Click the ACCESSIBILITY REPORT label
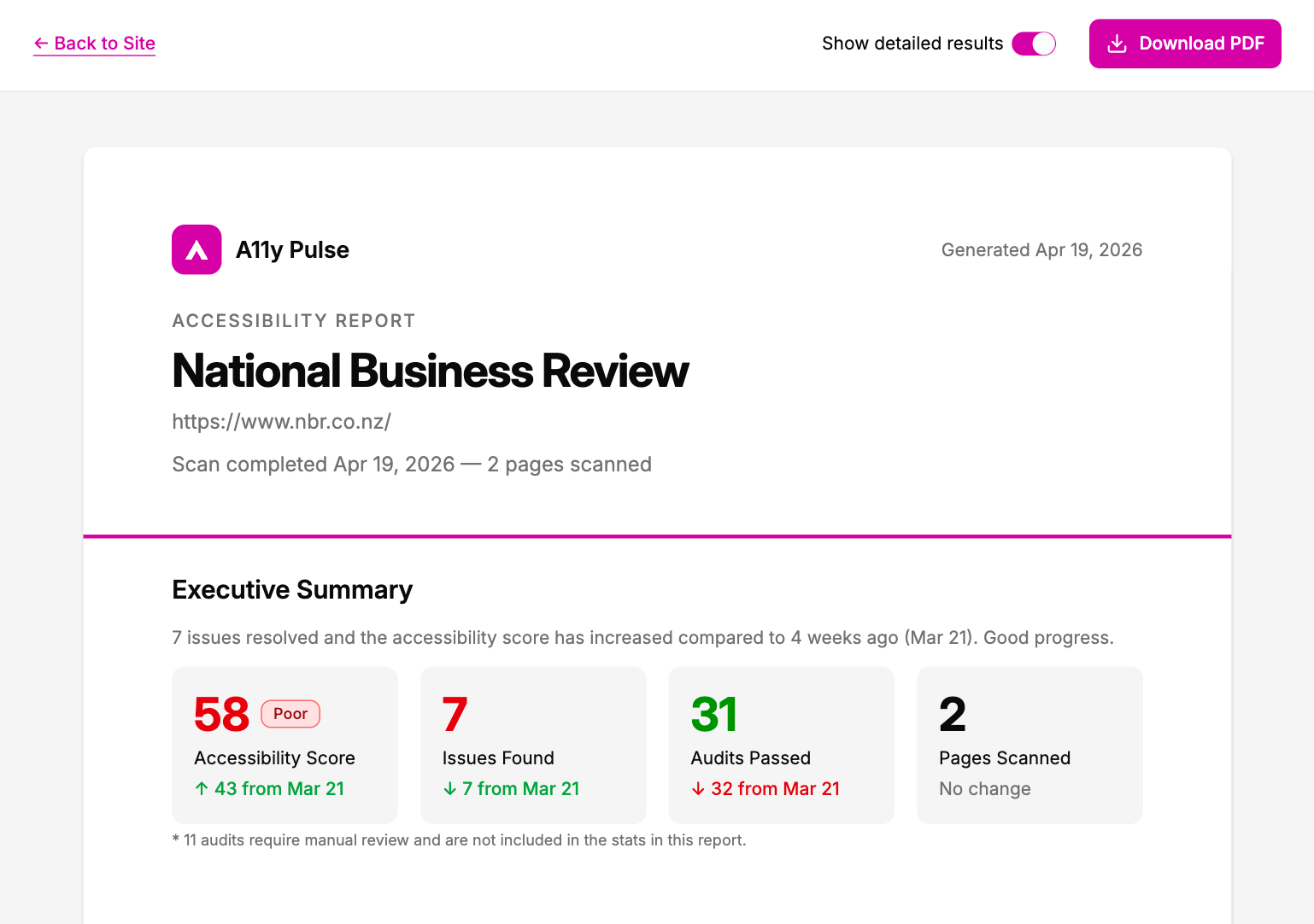Screen dimensions: 1314x924 pyautogui.click(x=293, y=321)
